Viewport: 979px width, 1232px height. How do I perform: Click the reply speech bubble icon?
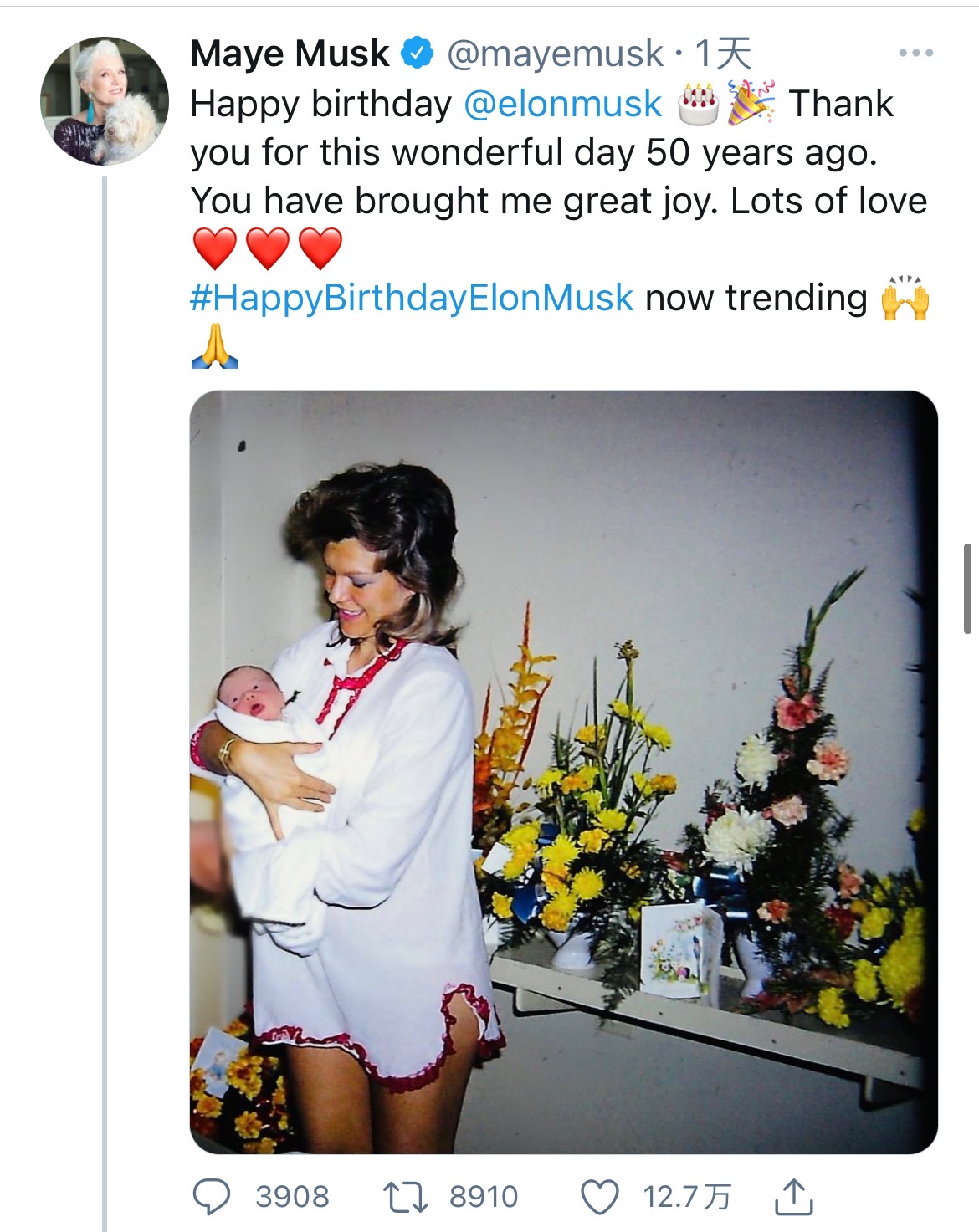tap(211, 1196)
